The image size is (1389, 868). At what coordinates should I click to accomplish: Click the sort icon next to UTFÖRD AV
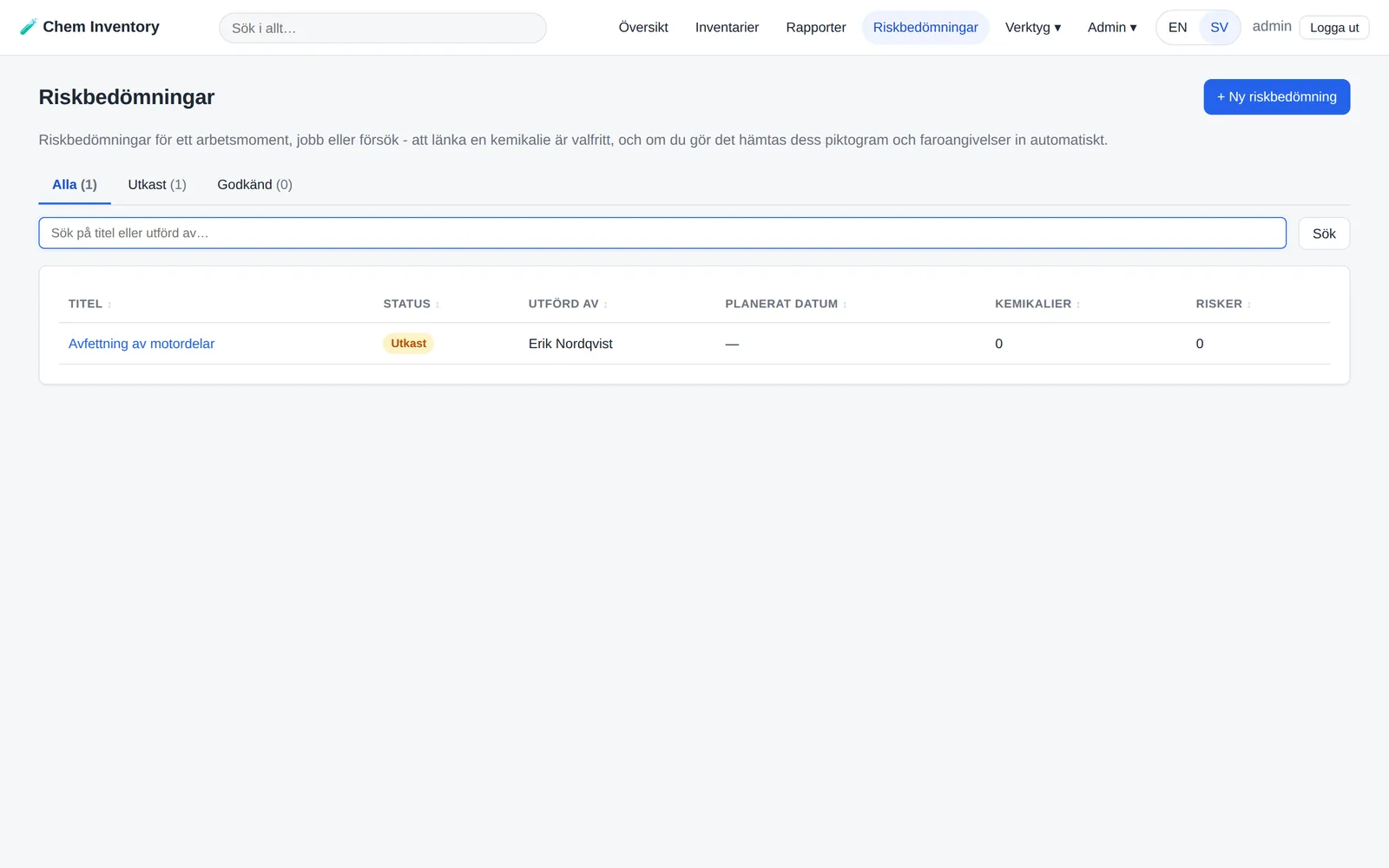(606, 305)
